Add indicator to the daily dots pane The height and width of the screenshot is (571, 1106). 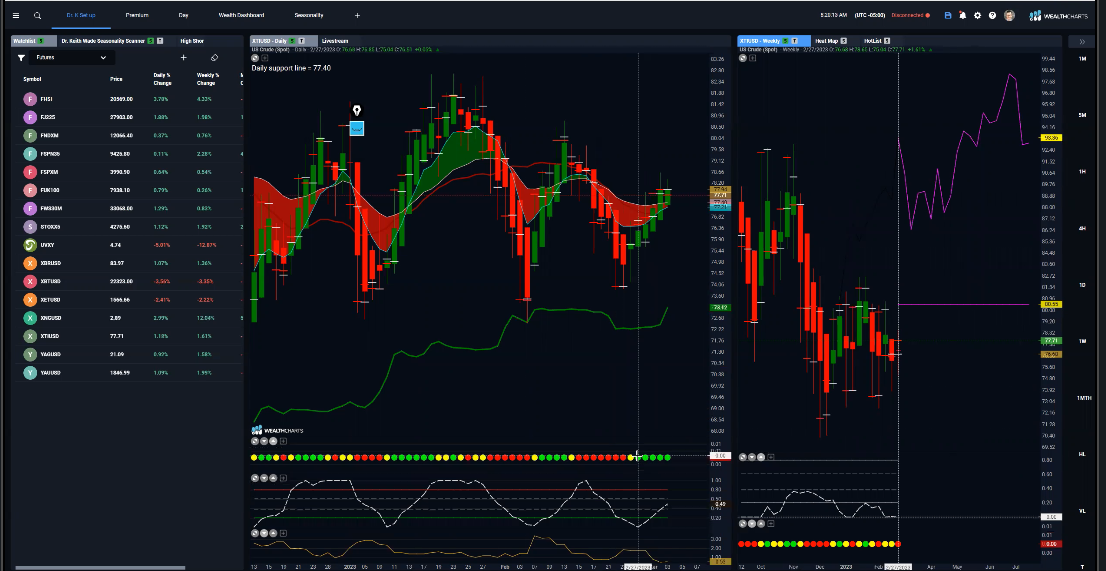click(x=283, y=441)
